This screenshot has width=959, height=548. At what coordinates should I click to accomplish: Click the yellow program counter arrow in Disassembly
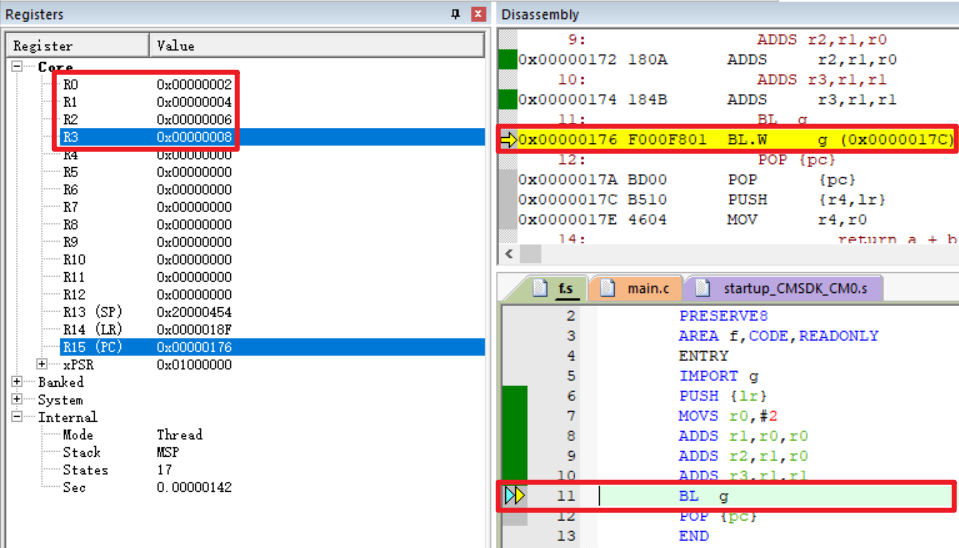point(508,140)
